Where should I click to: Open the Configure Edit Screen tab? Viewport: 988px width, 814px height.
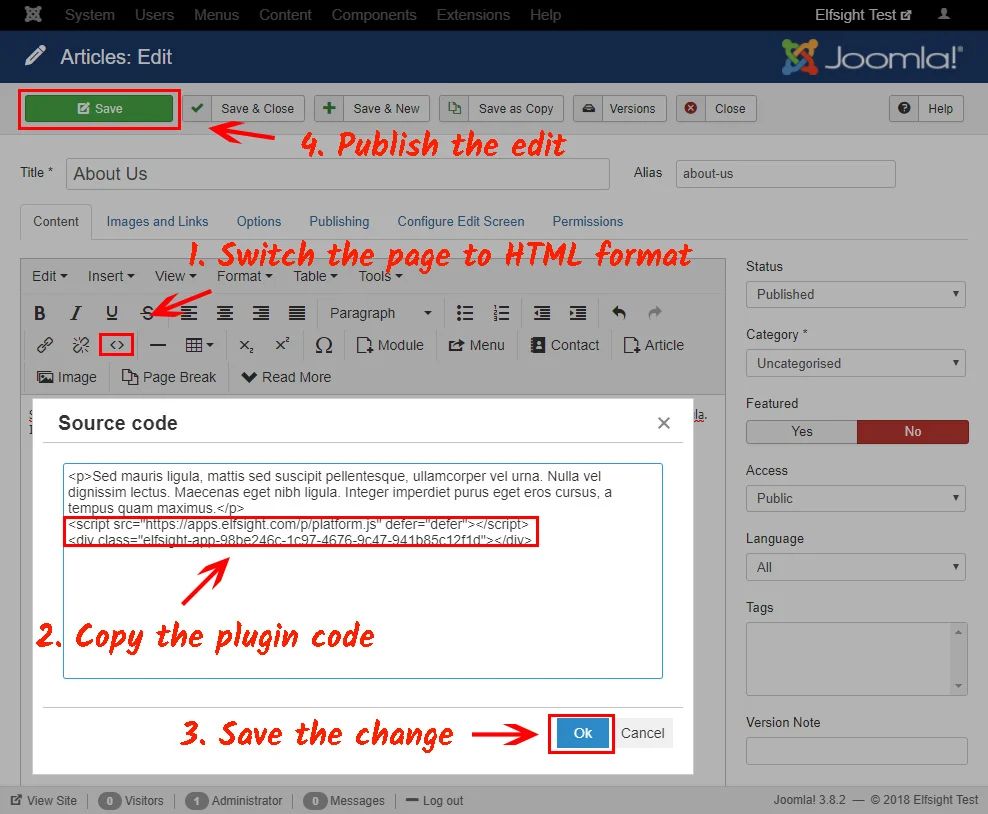pyautogui.click(x=461, y=221)
